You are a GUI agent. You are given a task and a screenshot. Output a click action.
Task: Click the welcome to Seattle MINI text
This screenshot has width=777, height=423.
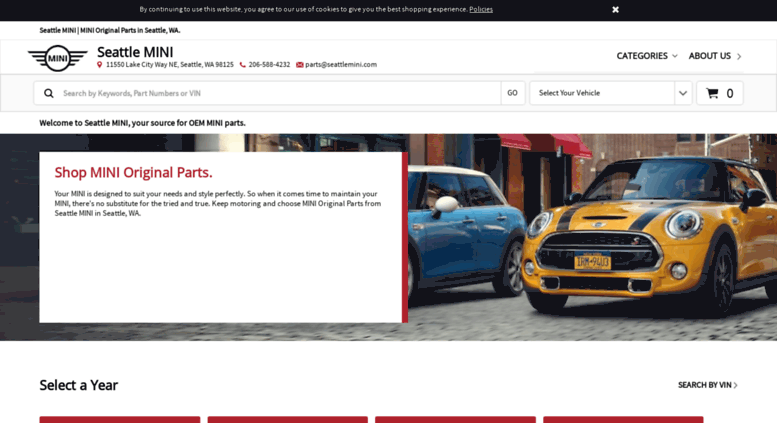[142, 123]
